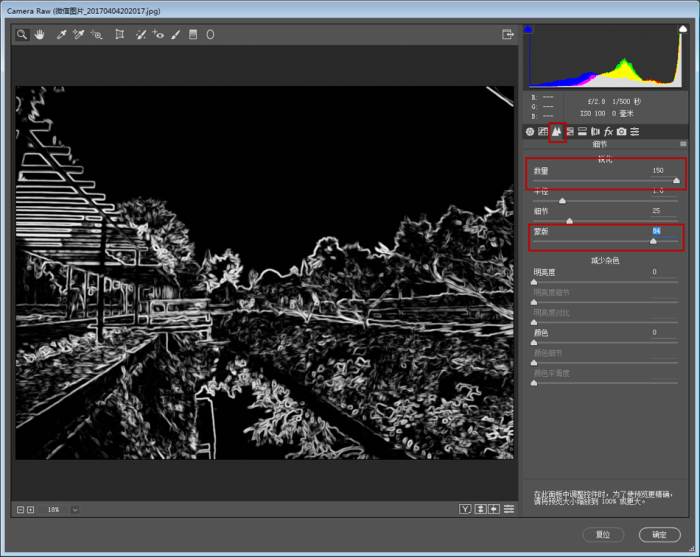The height and width of the screenshot is (557, 700).
Task: Select the Hand tool
Action: 40,34
